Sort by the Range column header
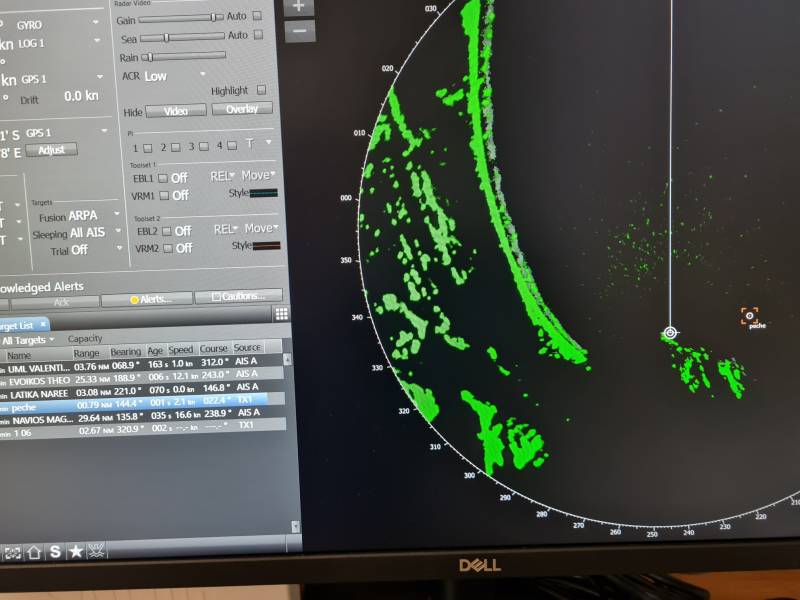This screenshot has height=600, width=800. coord(87,354)
